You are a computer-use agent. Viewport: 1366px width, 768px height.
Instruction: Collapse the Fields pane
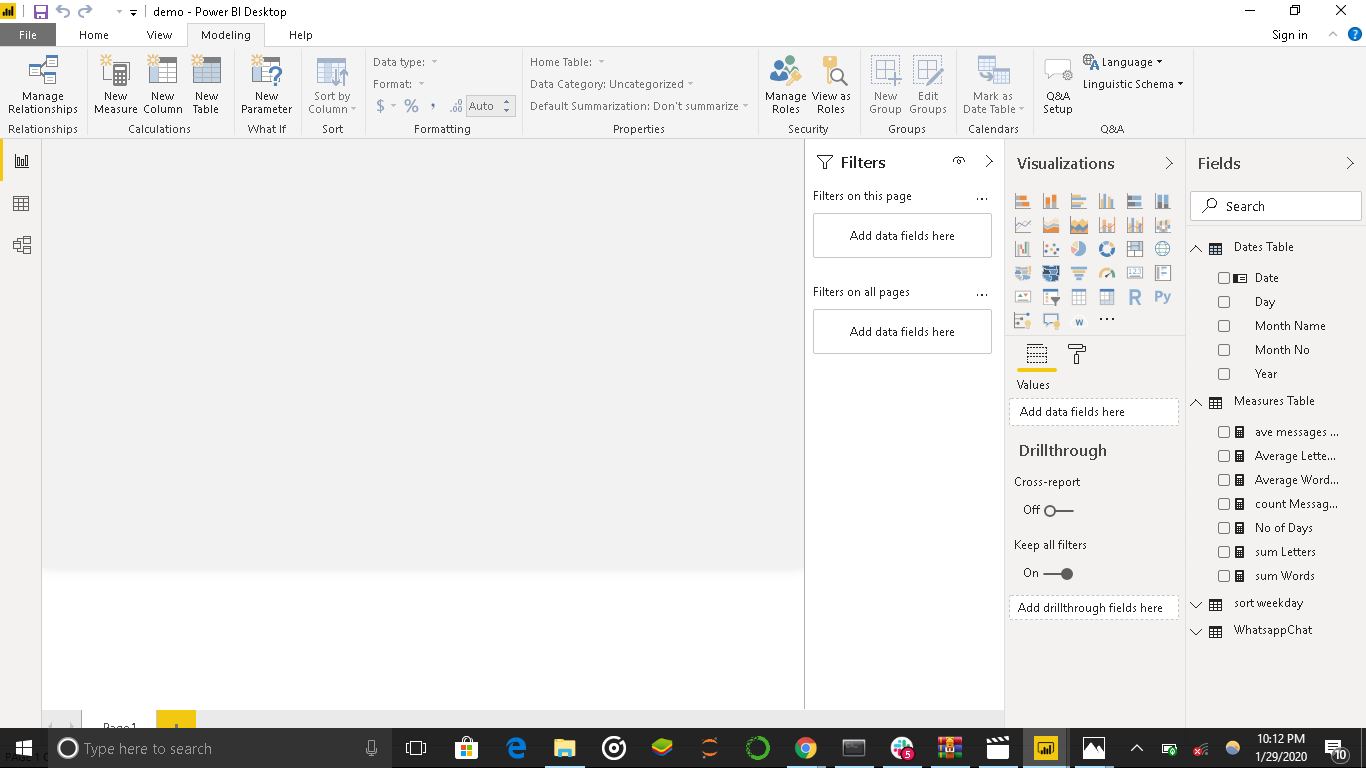[1350, 163]
